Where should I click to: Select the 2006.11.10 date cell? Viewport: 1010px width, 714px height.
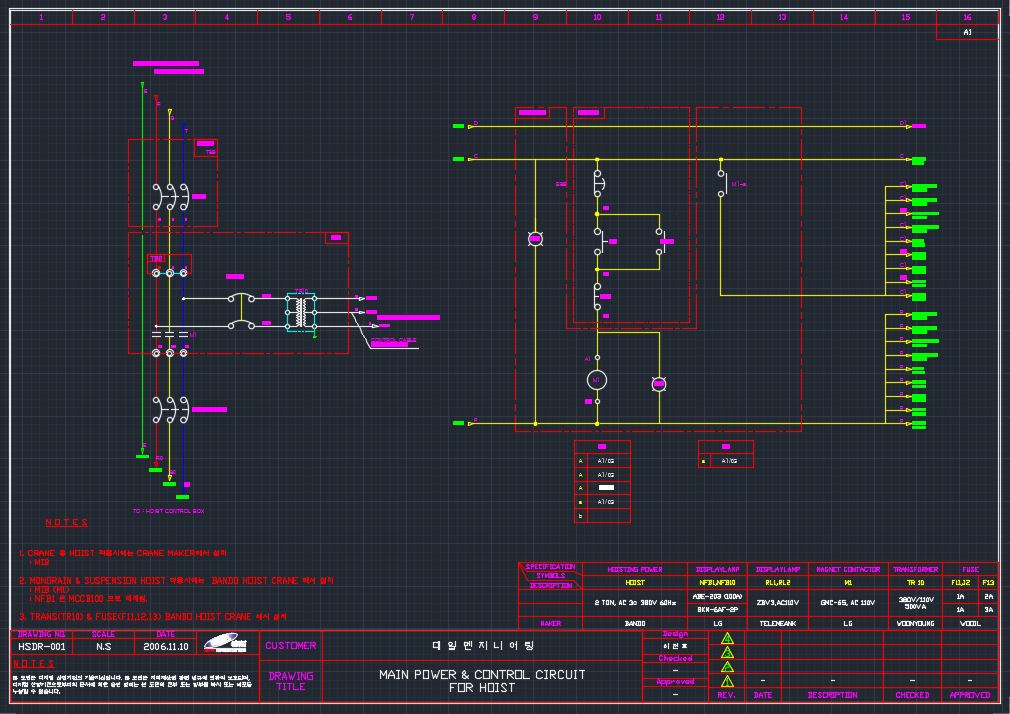[x=165, y=647]
